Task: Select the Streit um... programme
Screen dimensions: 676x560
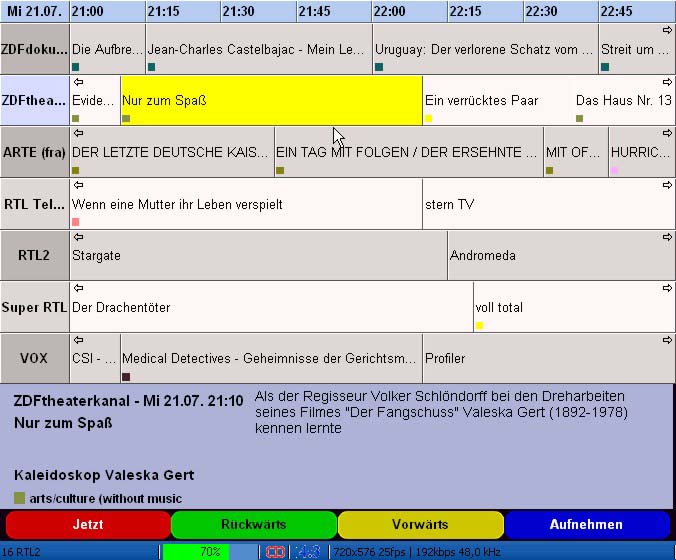Action: [x=637, y=49]
